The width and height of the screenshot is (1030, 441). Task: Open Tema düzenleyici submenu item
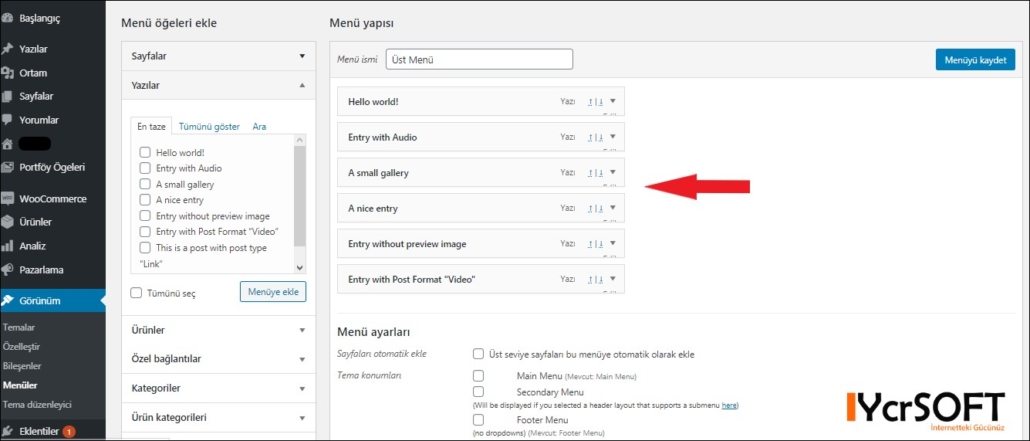[37, 404]
